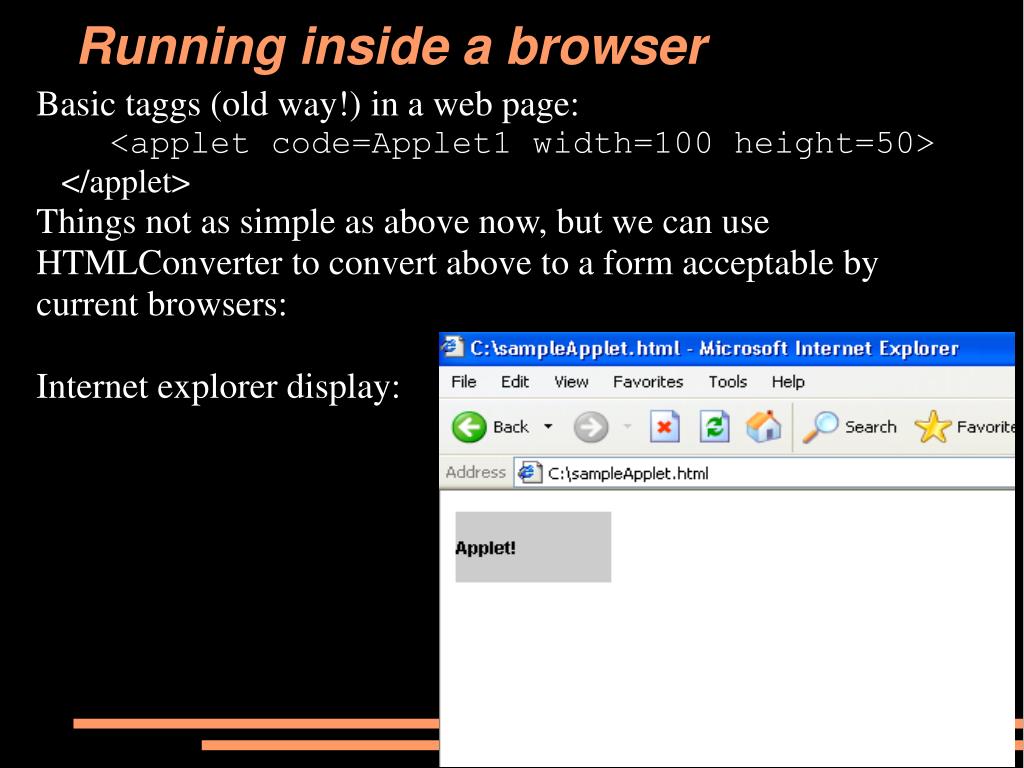The height and width of the screenshot is (768, 1024).
Task: Click the '<applet code=Applet1' code line
Action: pyautogui.click(x=522, y=143)
